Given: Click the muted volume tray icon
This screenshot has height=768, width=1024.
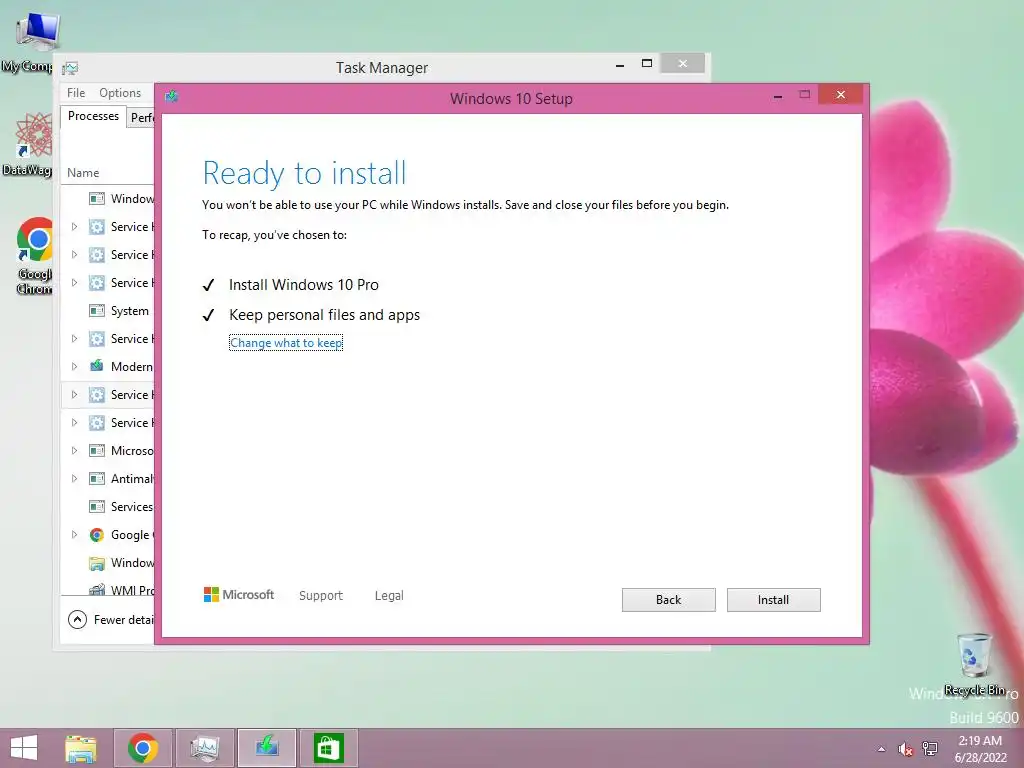Looking at the screenshot, I should click(x=905, y=749).
